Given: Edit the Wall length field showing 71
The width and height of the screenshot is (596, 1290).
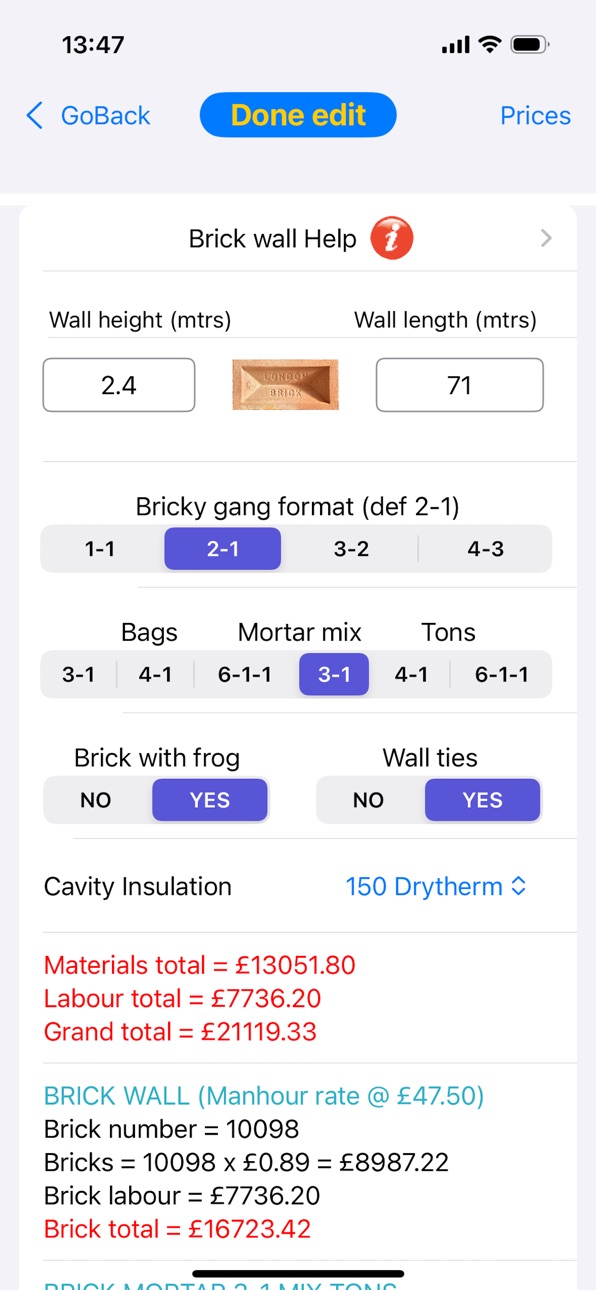Looking at the screenshot, I should click(460, 385).
